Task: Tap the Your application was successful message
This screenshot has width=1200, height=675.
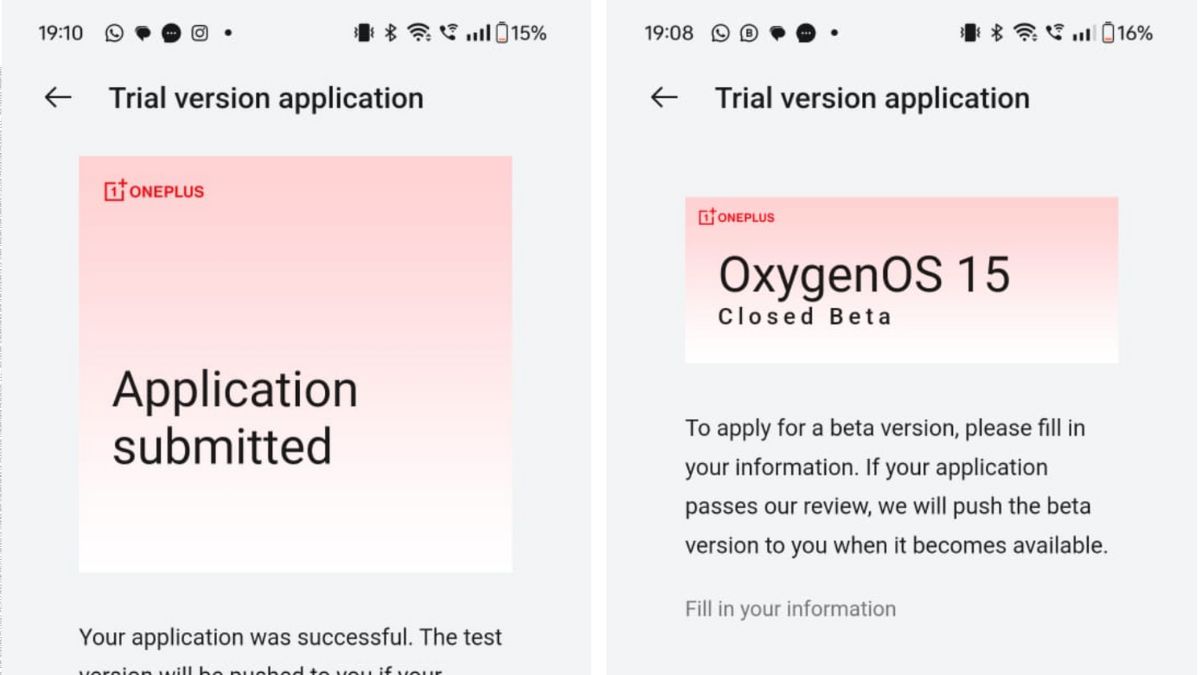Action: pos(290,638)
